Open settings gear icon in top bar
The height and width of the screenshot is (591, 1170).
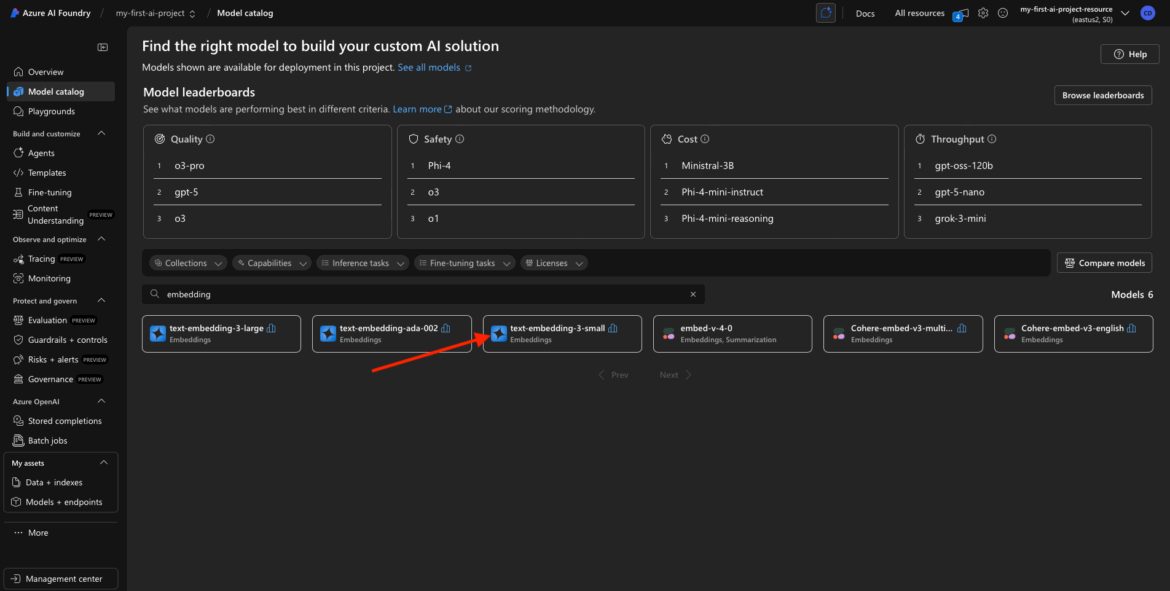pyautogui.click(x=983, y=13)
